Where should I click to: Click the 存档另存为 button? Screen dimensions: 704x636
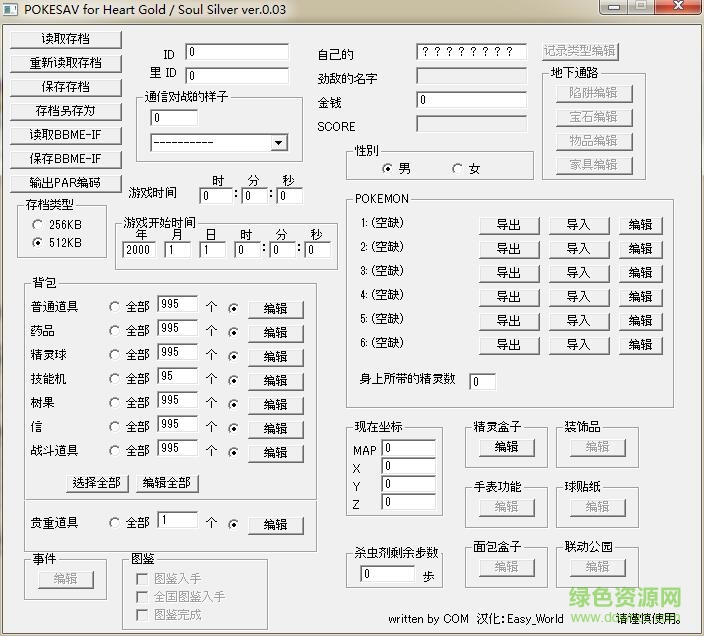tap(66, 111)
